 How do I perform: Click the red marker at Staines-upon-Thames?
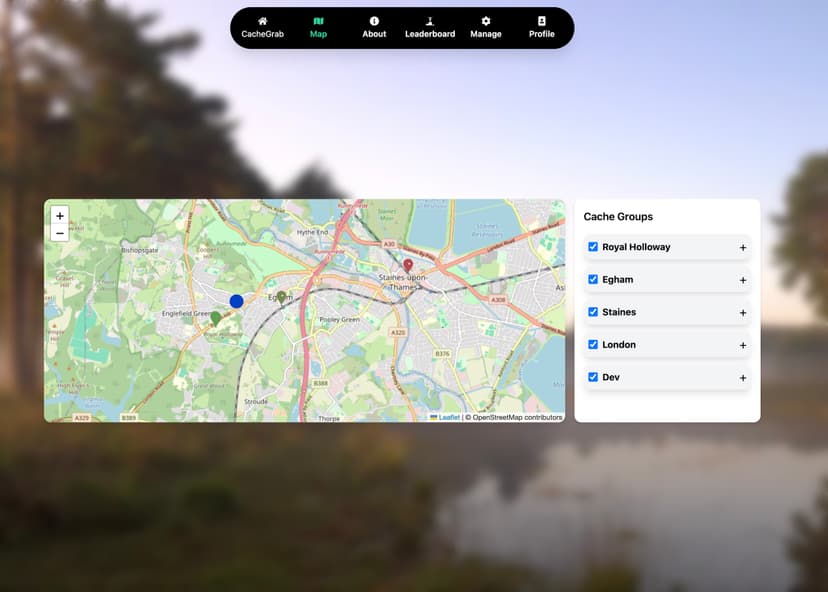pyautogui.click(x=408, y=266)
